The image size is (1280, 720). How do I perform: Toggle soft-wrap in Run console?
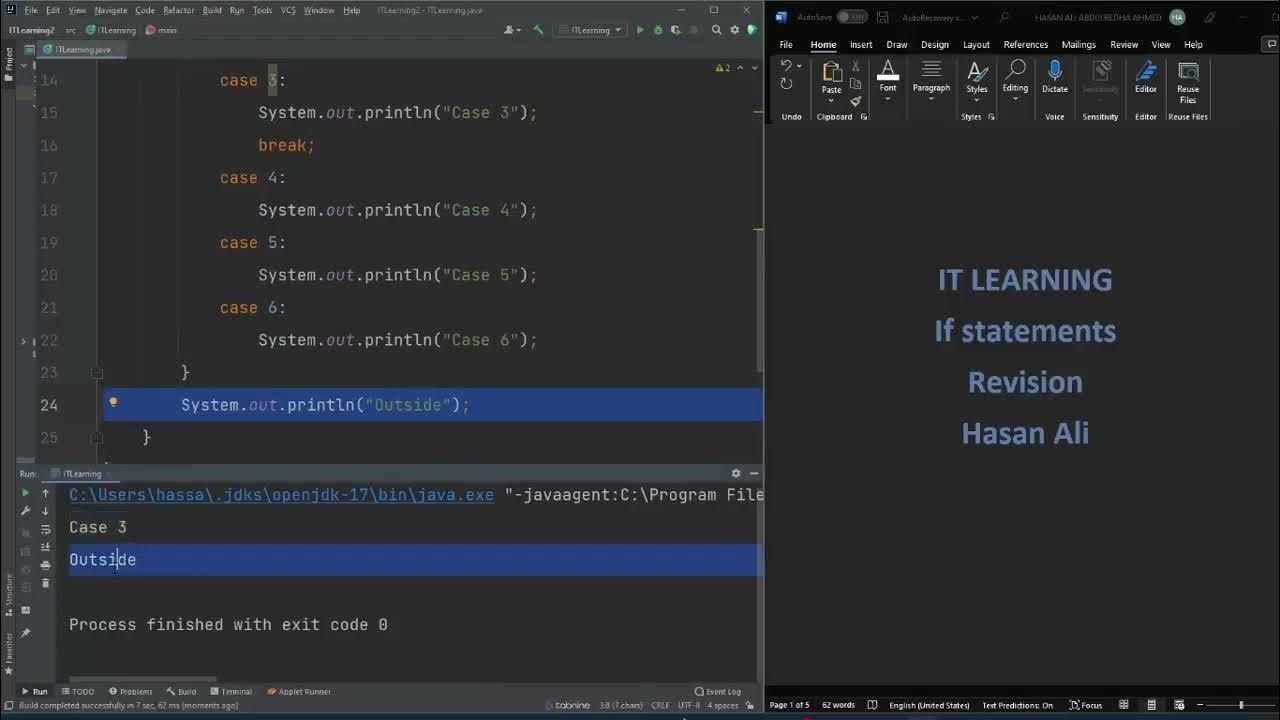45,529
